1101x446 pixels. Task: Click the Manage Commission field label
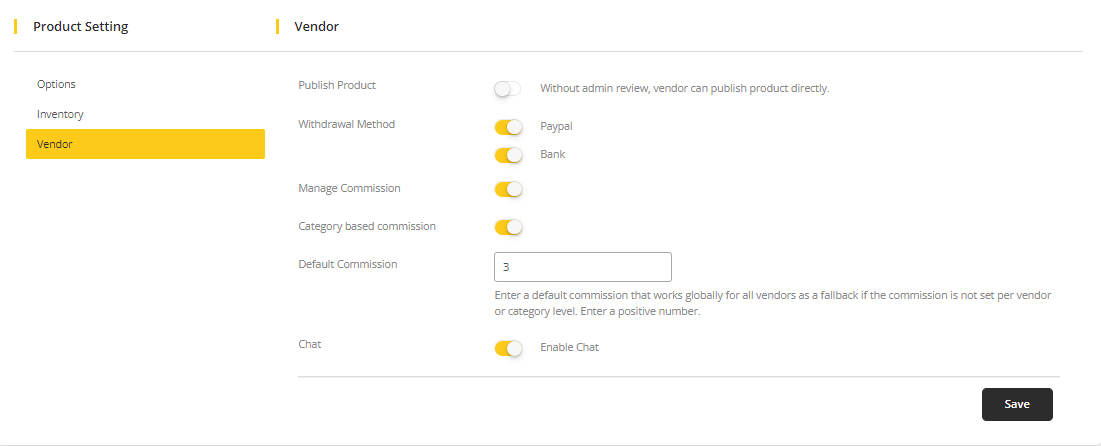349,188
